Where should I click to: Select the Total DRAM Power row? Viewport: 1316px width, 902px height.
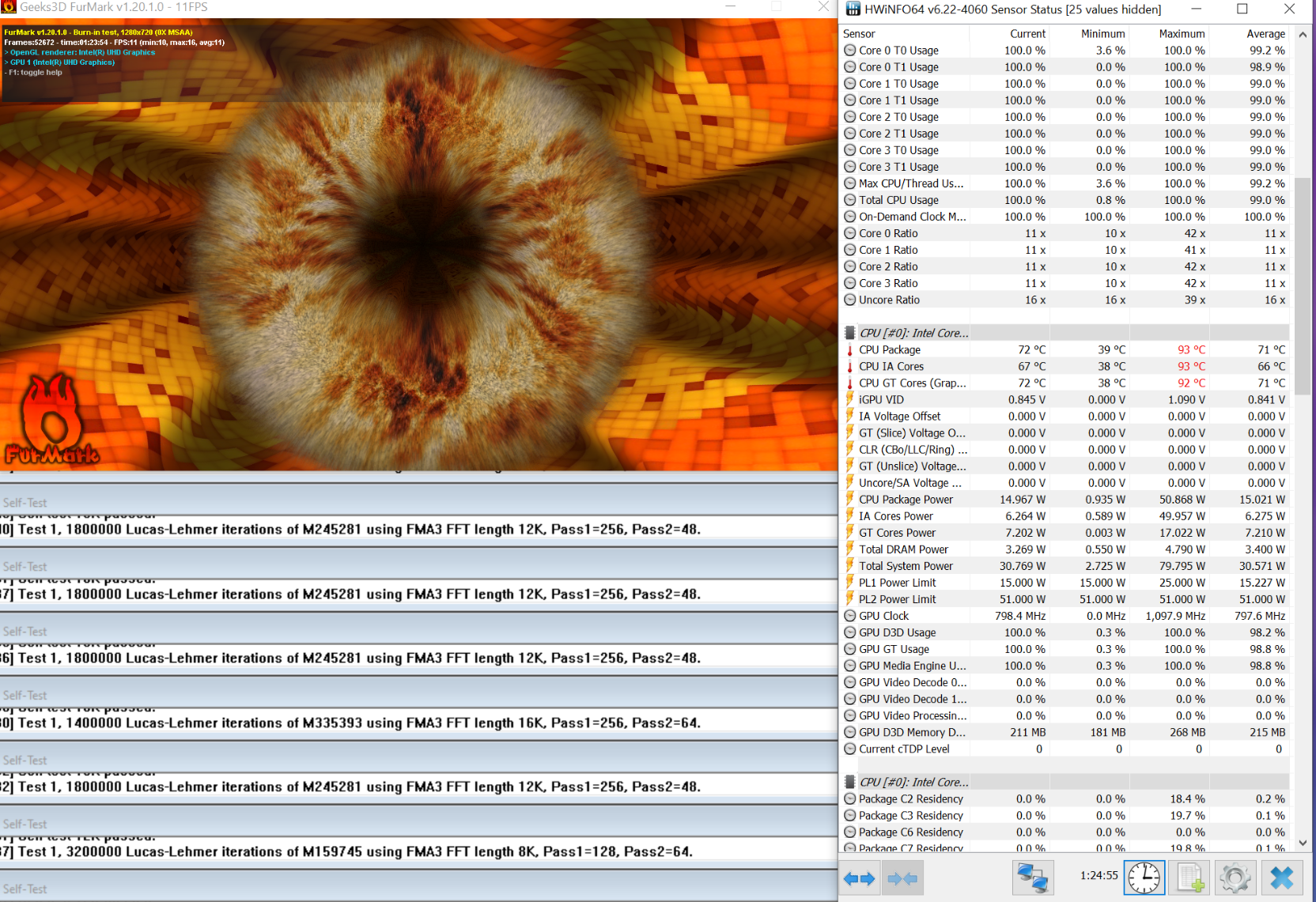coord(1065,549)
